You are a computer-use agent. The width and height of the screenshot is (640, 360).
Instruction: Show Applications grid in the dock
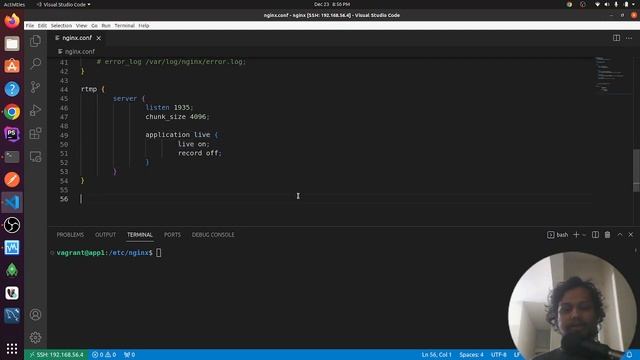point(12,348)
